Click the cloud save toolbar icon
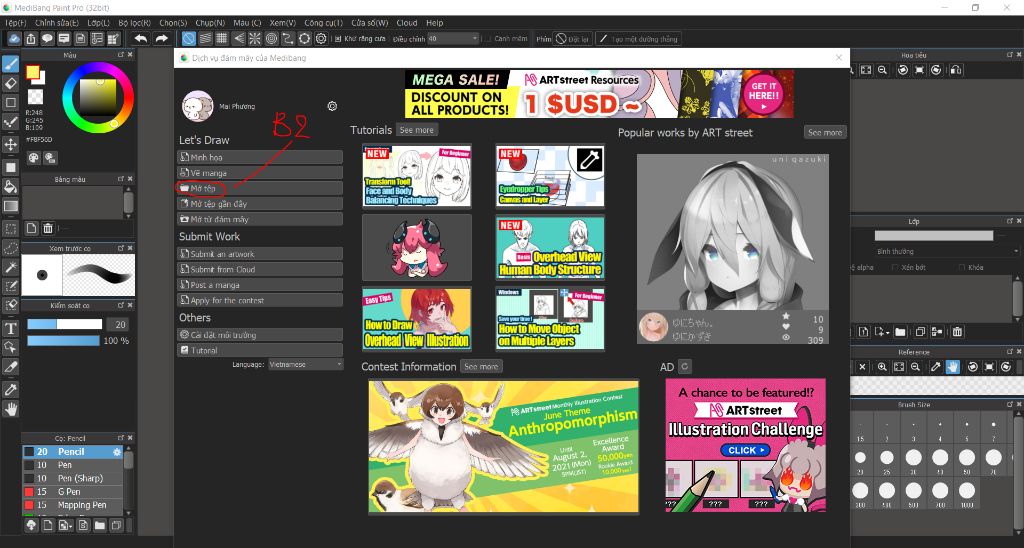 [x=14, y=39]
